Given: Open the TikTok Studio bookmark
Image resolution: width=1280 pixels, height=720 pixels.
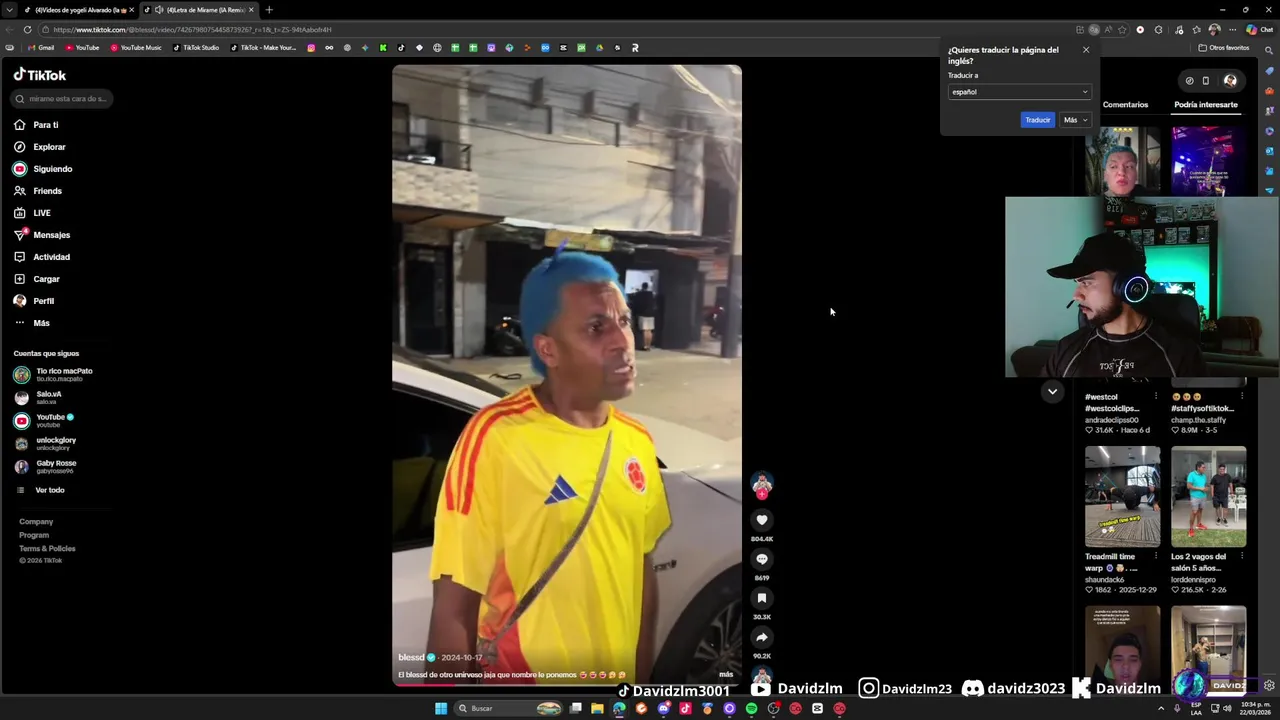Looking at the screenshot, I should point(196,48).
